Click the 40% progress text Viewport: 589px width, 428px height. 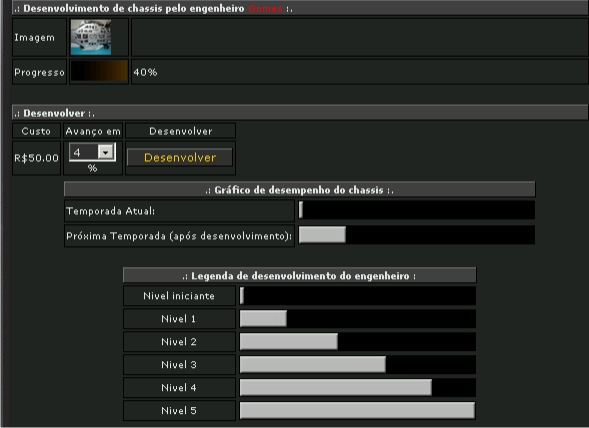tap(145, 72)
